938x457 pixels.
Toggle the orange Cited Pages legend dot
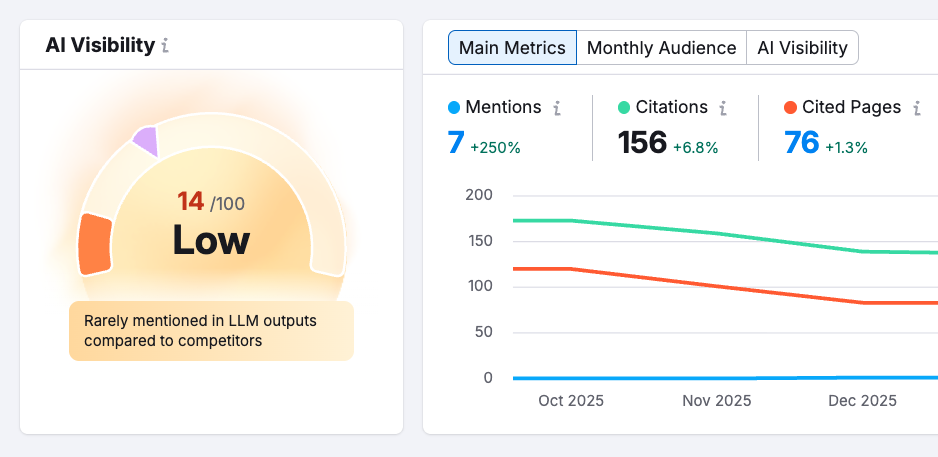tap(790, 108)
